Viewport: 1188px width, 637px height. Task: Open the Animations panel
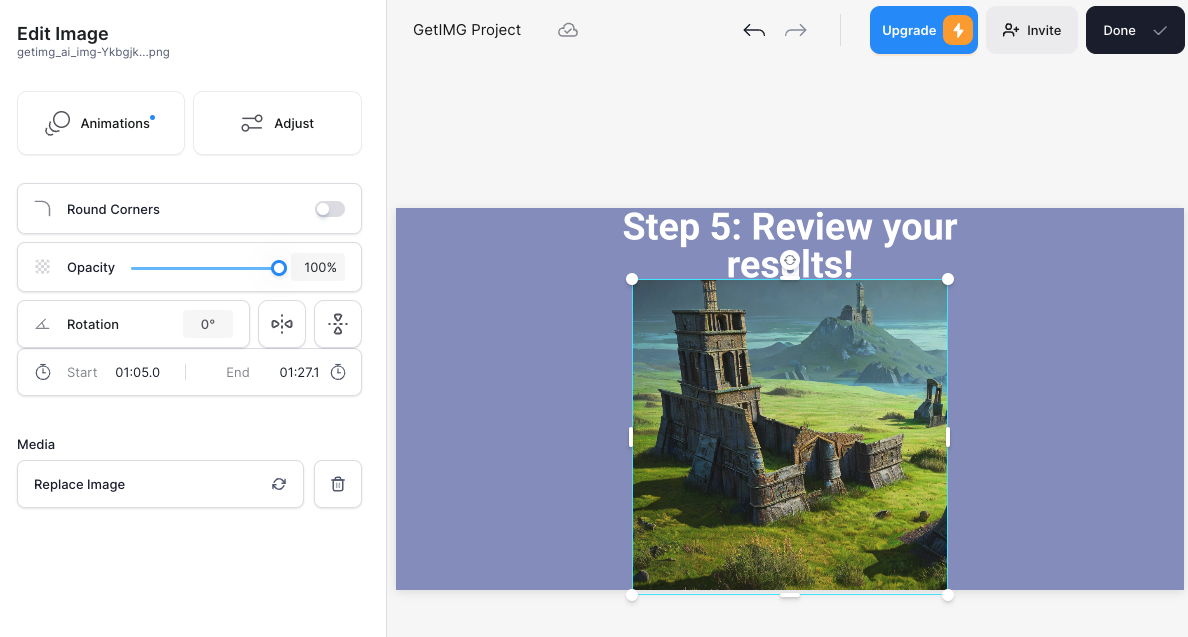click(x=101, y=123)
